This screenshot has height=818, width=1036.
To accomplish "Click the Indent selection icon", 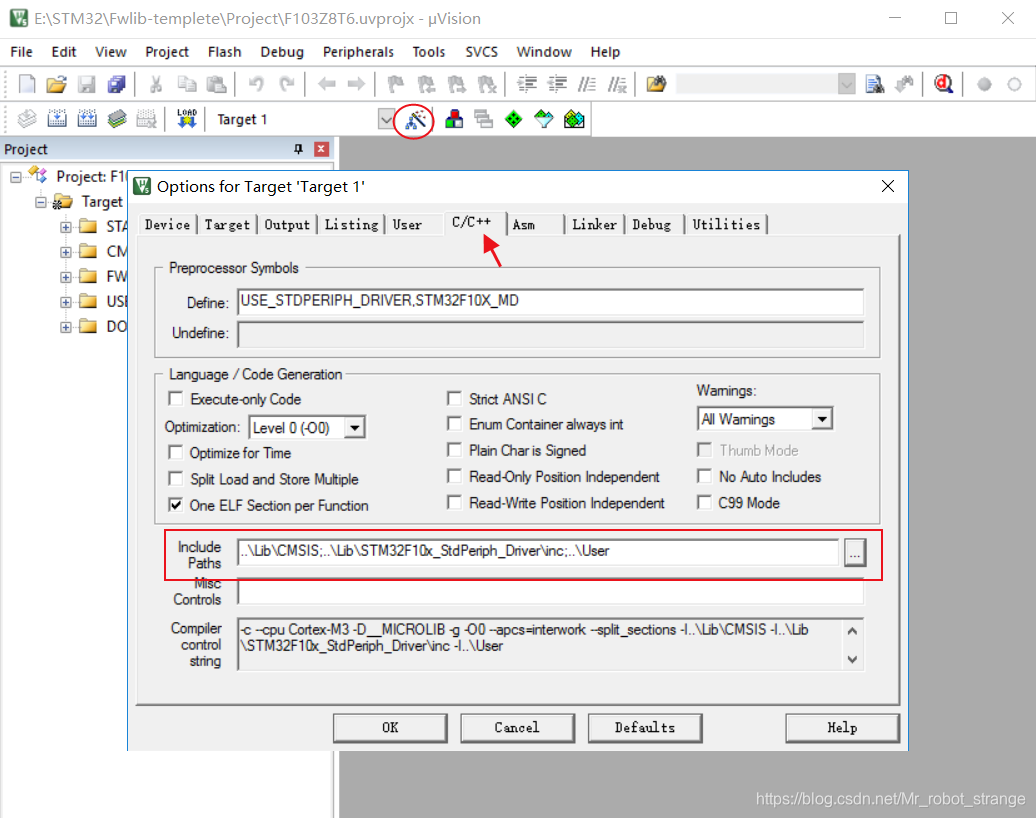I will click(x=527, y=84).
